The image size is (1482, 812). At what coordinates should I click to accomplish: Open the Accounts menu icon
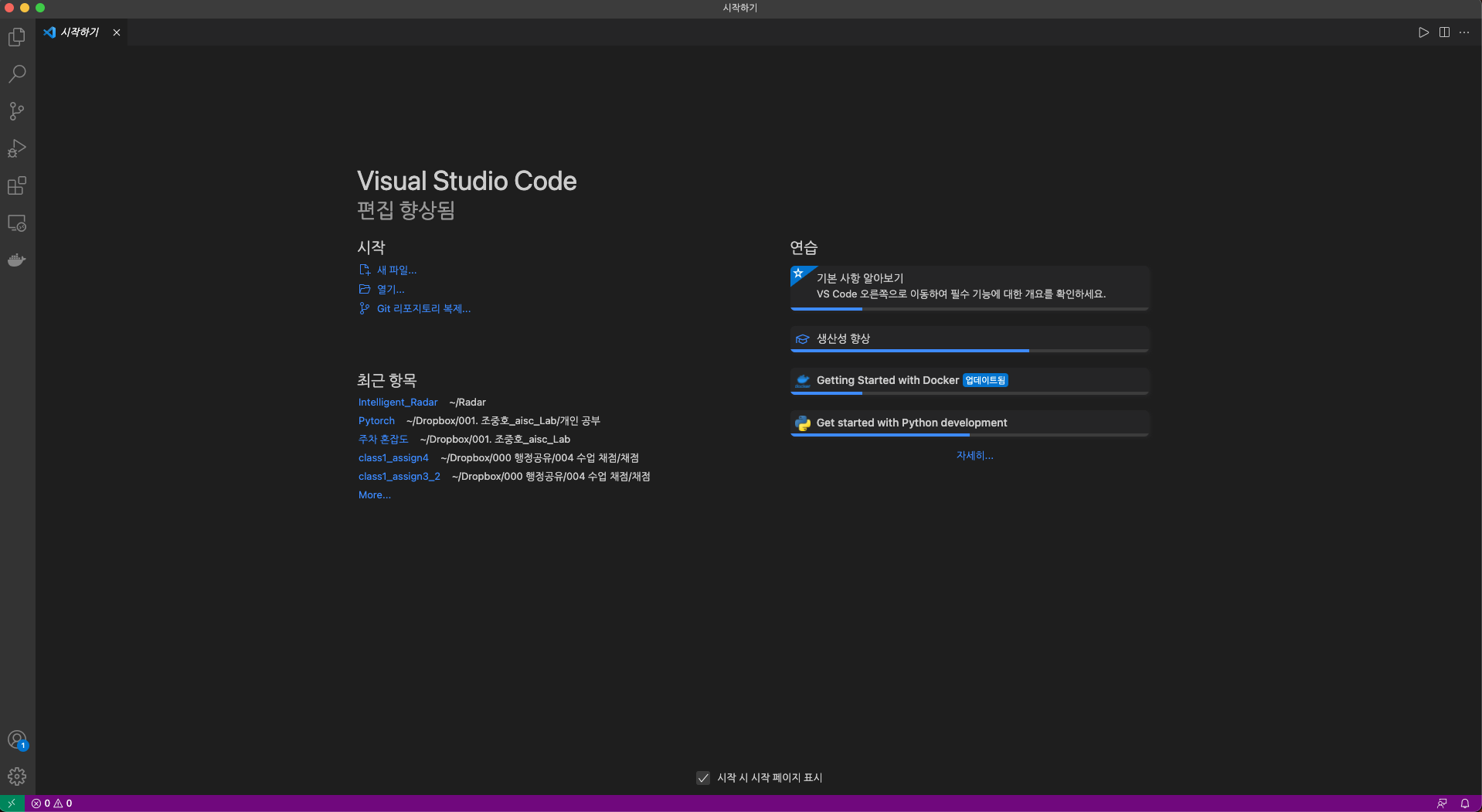[x=17, y=740]
